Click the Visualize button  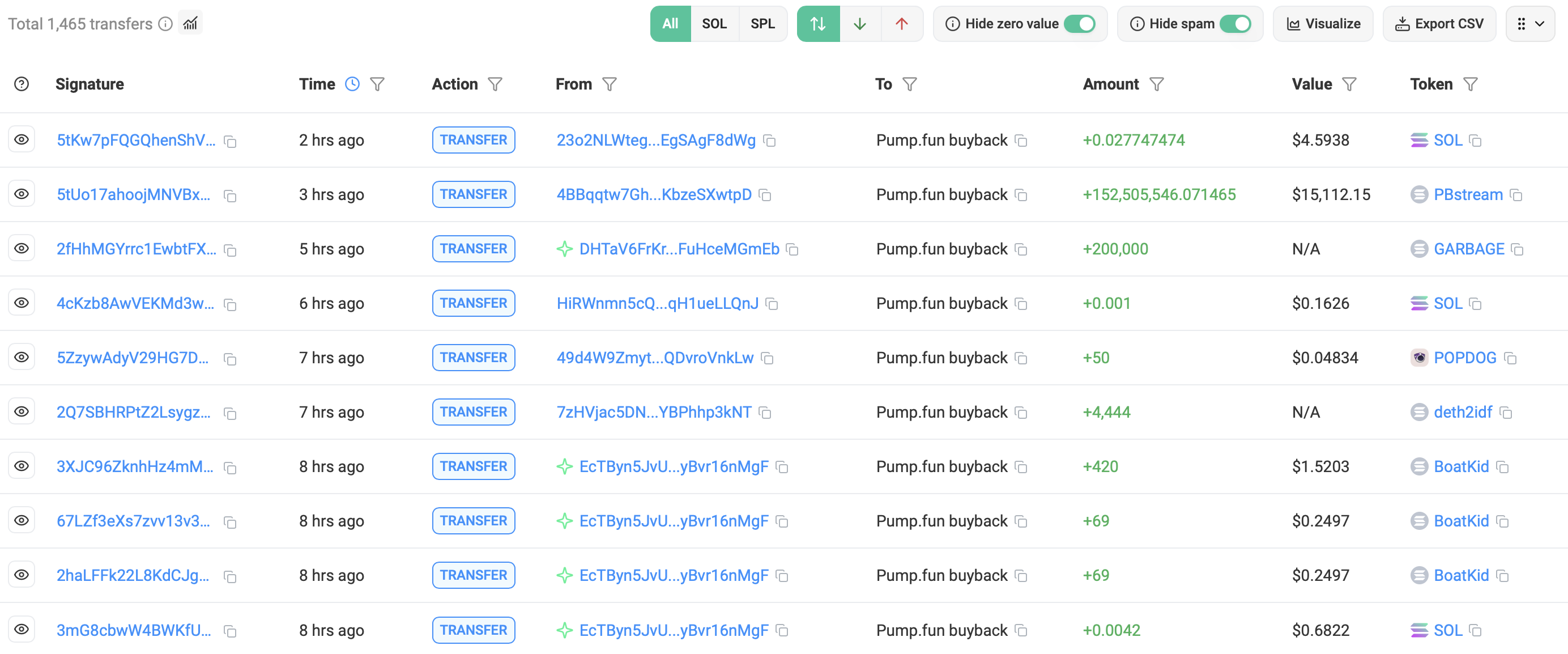tap(1323, 24)
